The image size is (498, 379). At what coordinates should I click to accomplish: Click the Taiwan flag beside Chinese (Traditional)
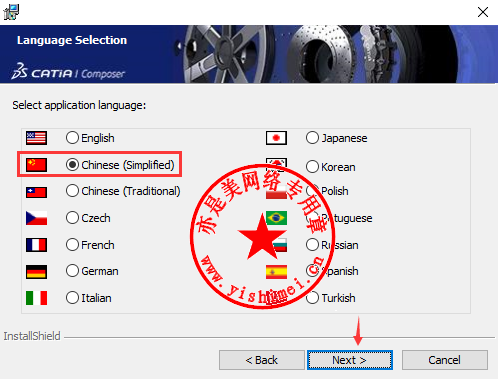coord(36,192)
